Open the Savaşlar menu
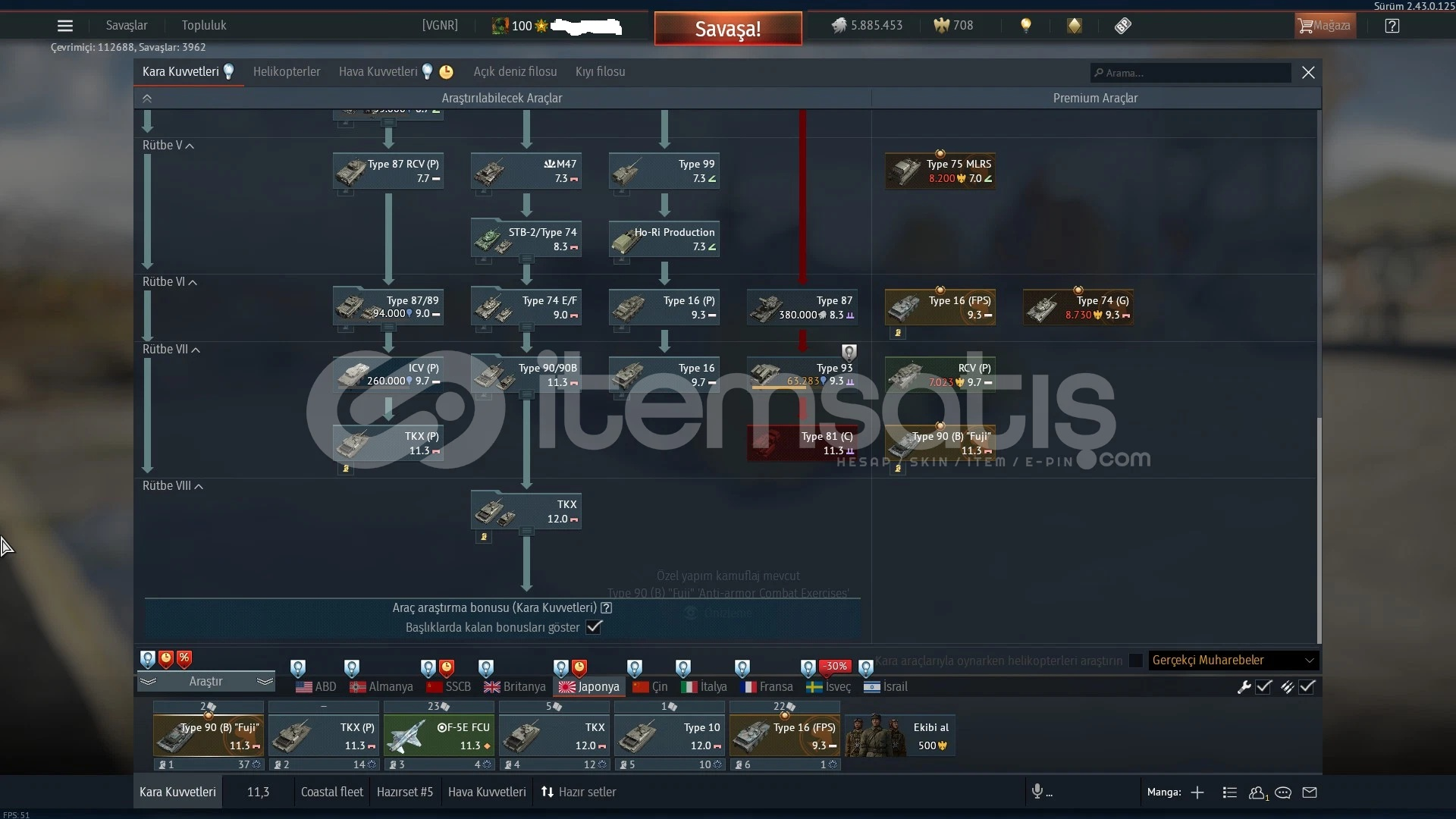The height and width of the screenshot is (819, 1456). [x=127, y=26]
